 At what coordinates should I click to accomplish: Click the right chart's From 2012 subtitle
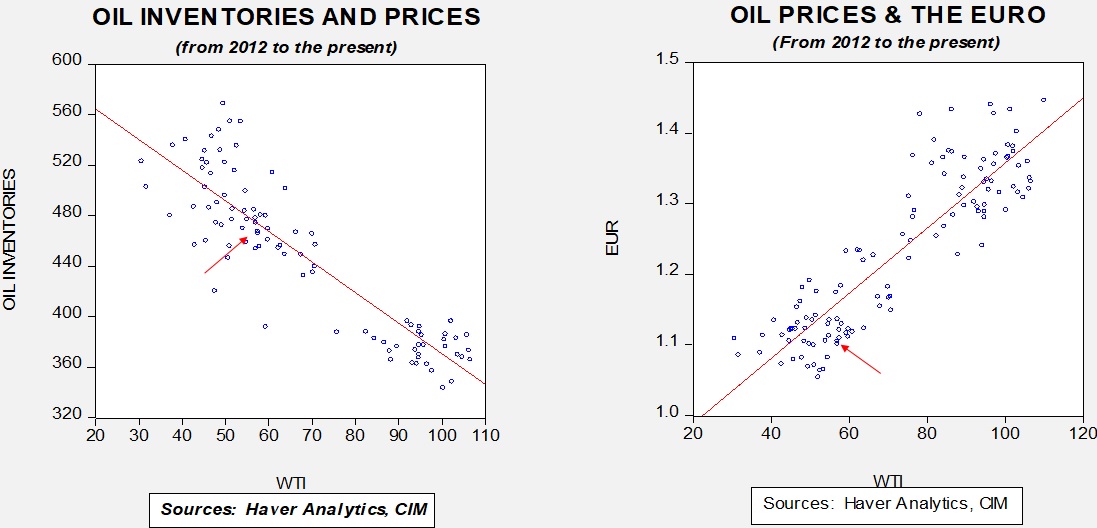click(886, 42)
